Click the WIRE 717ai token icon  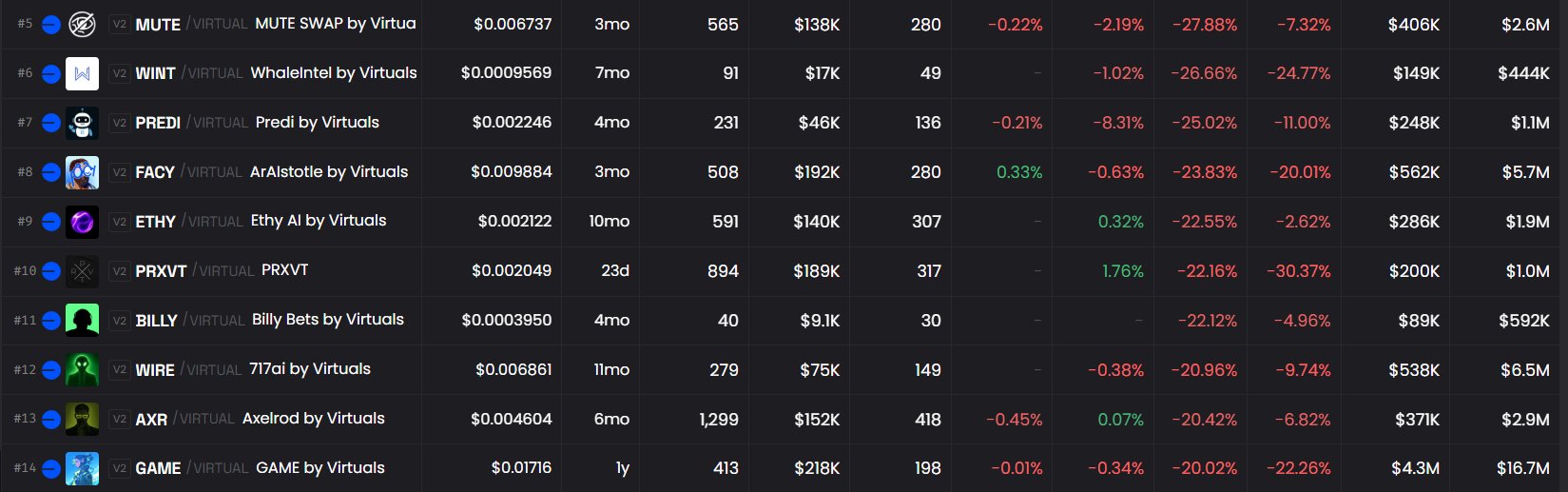(x=82, y=370)
